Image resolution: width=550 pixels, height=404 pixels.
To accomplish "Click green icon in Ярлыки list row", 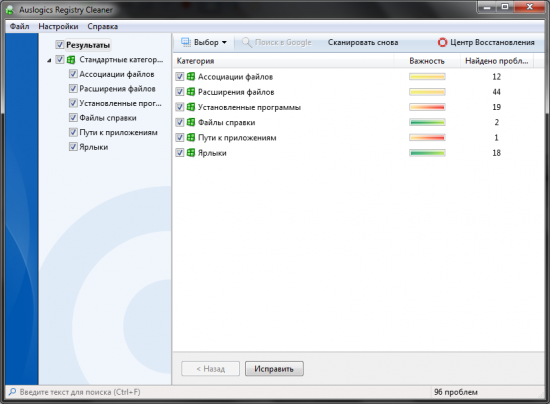I will (191, 153).
